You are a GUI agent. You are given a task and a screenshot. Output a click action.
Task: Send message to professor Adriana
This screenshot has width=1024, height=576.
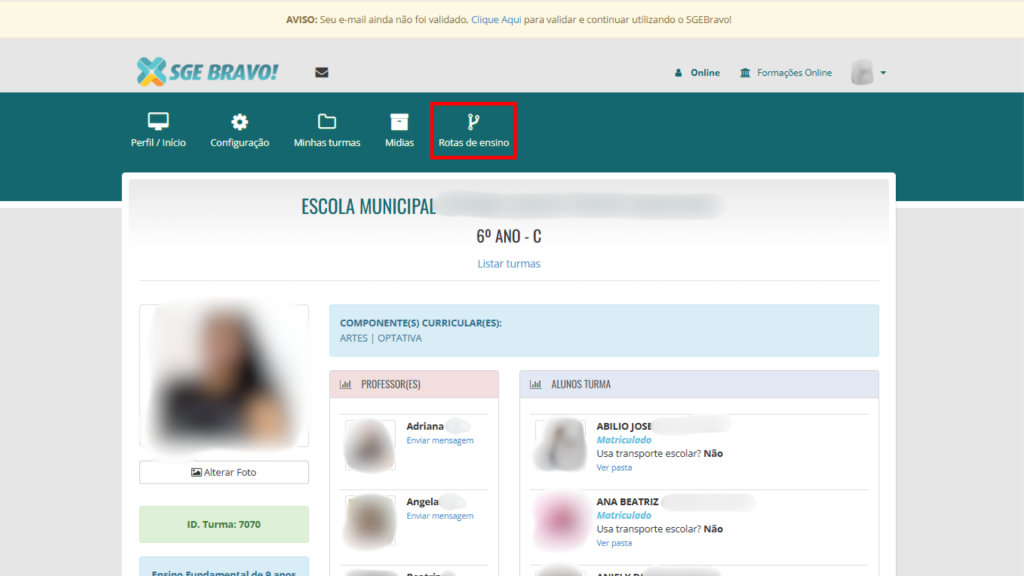(x=439, y=441)
